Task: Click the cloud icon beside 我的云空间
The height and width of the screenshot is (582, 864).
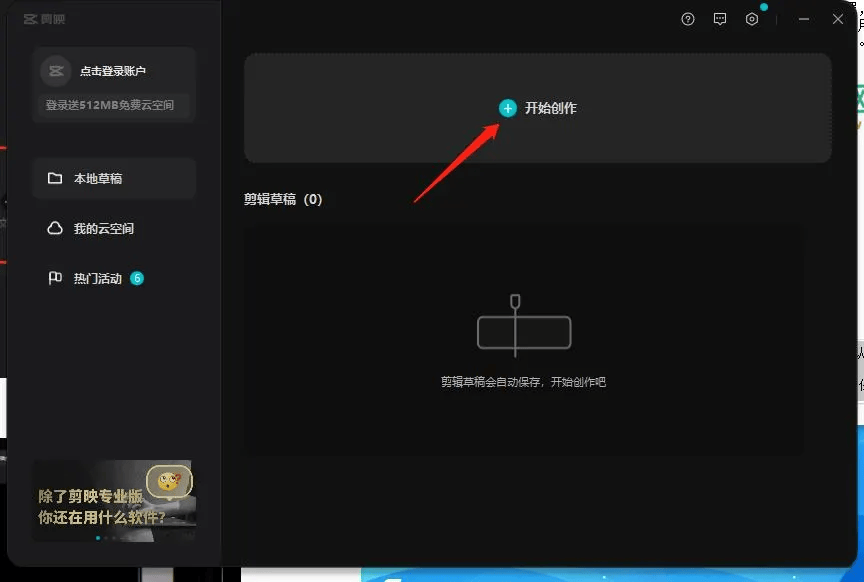Action: point(55,228)
